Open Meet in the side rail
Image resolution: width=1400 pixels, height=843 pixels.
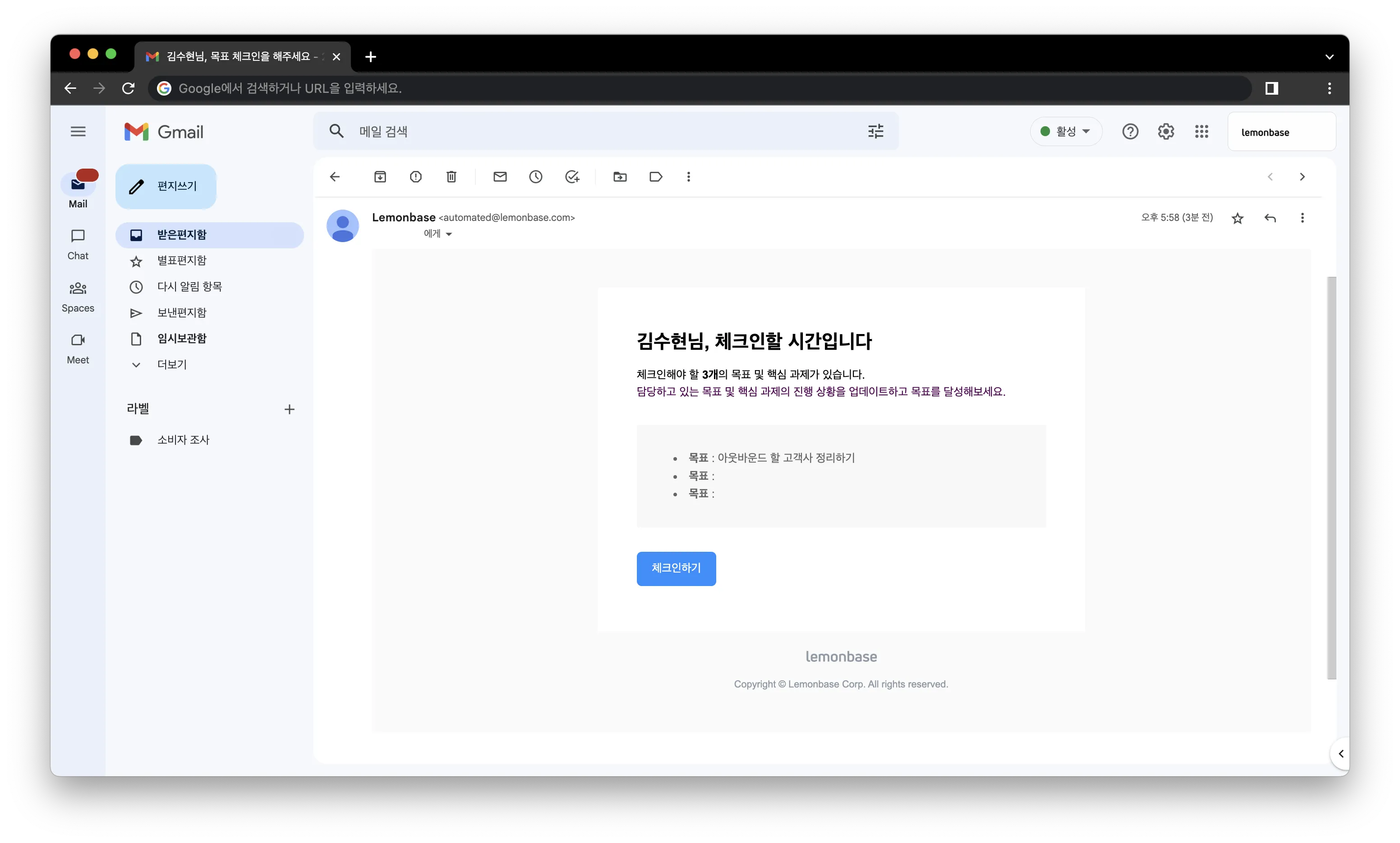point(78,349)
